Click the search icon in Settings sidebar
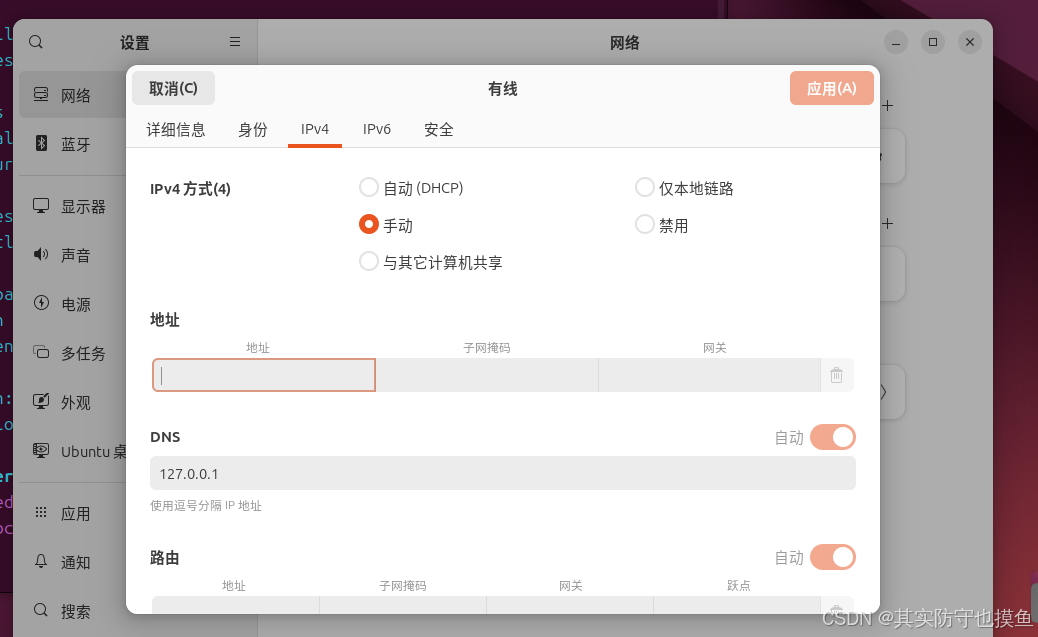Image resolution: width=1038 pixels, height=637 pixels. click(36, 42)
